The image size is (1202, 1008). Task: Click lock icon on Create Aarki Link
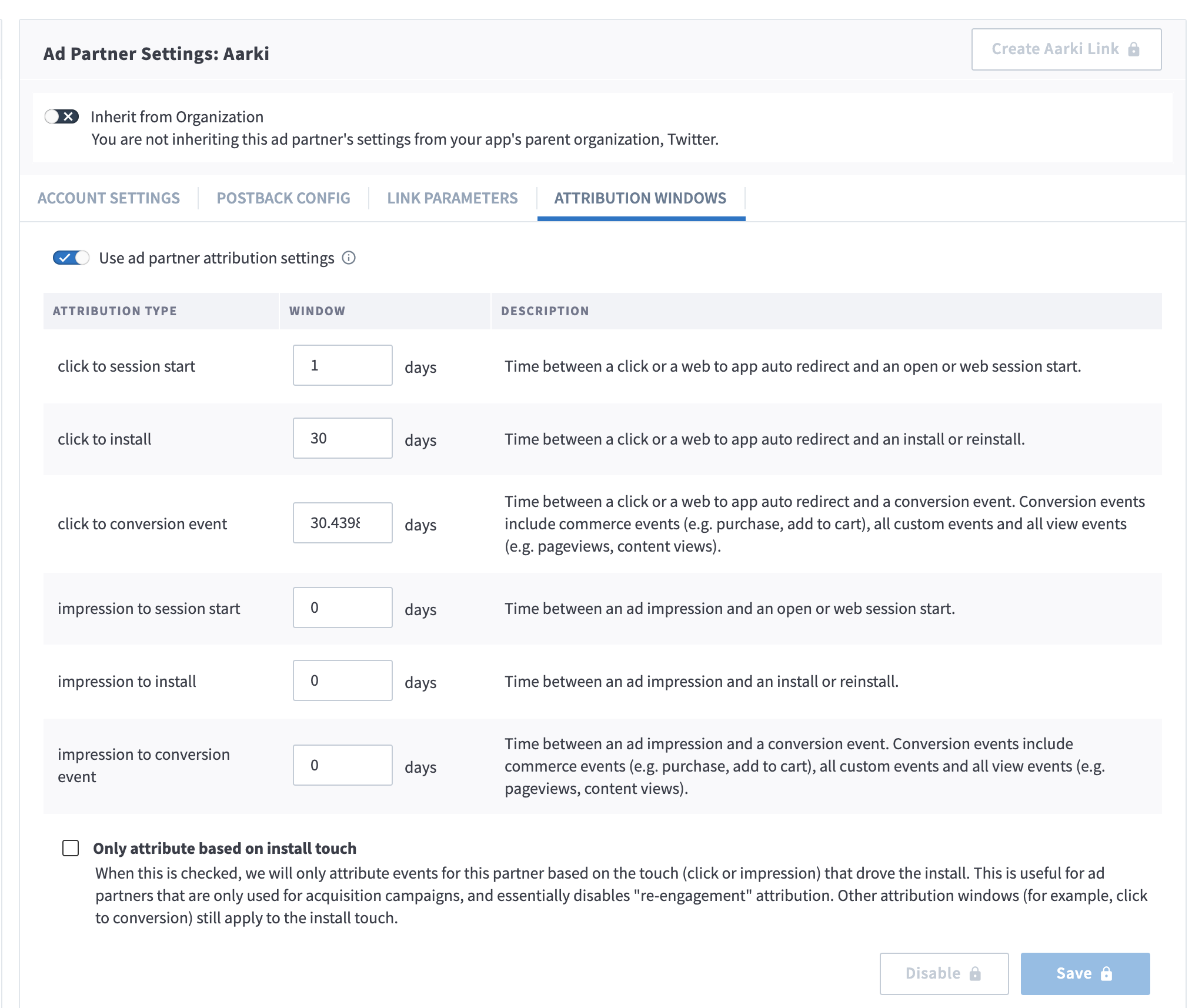(1134, 49)
